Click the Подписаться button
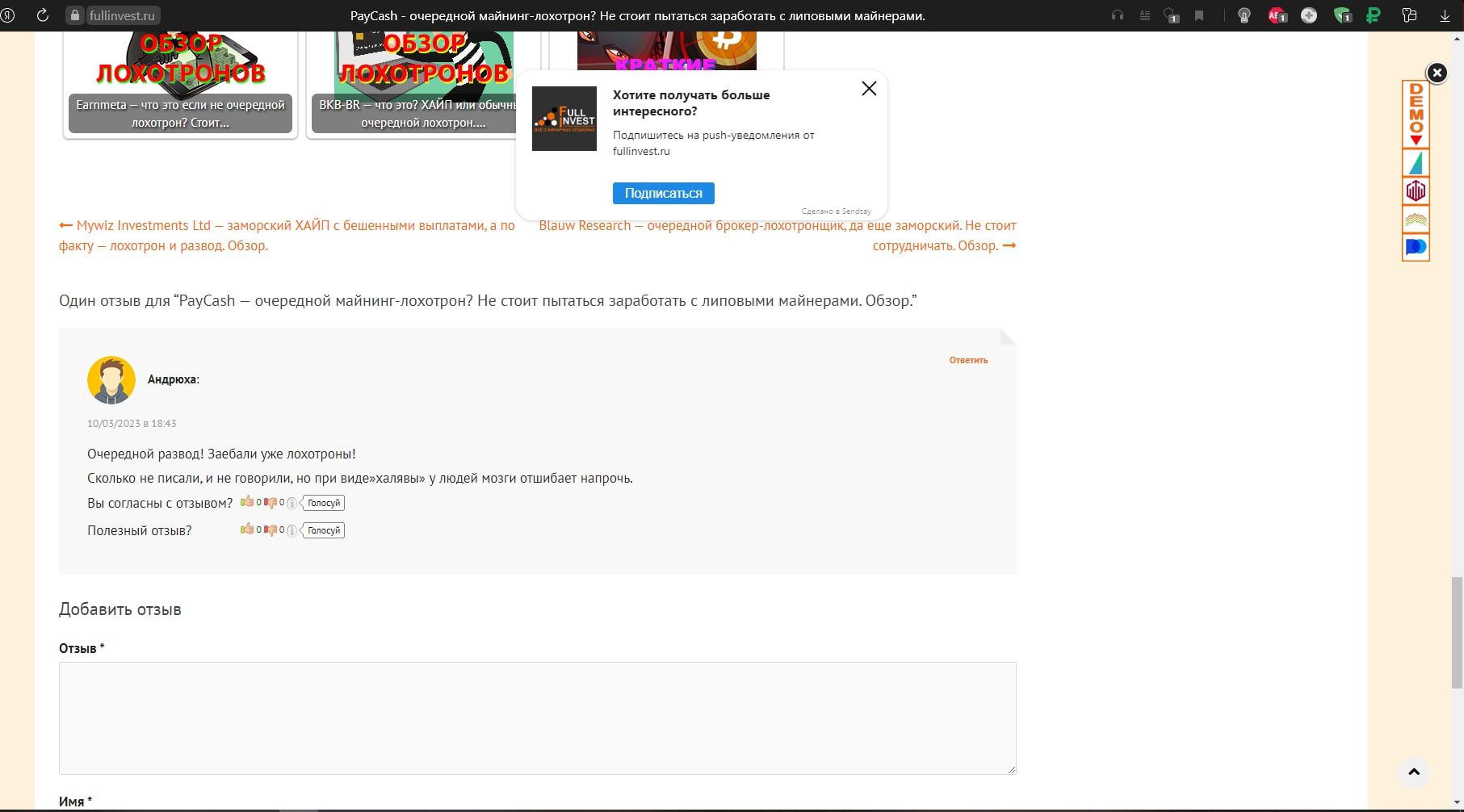The image size is (1464, 812). coord(663,193)
